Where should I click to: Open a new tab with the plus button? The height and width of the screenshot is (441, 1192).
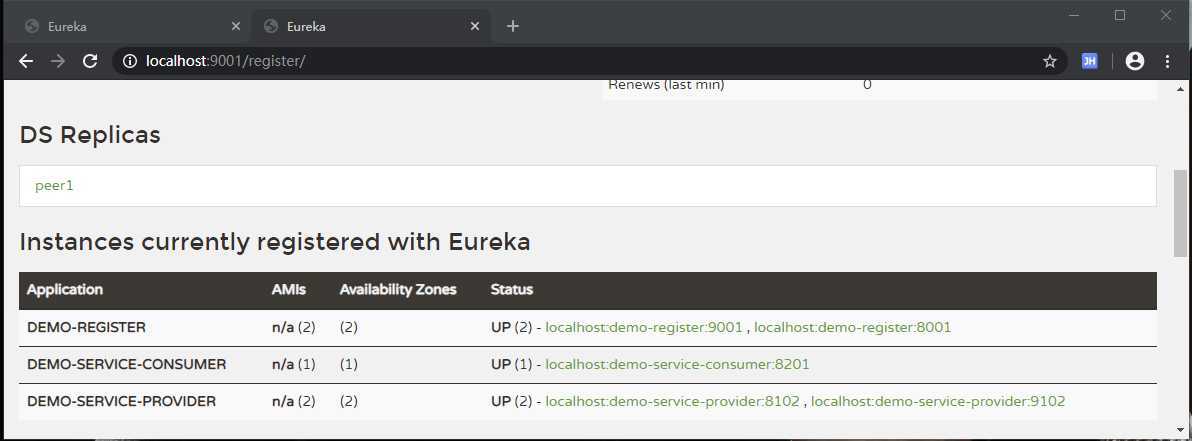point(513,26)
